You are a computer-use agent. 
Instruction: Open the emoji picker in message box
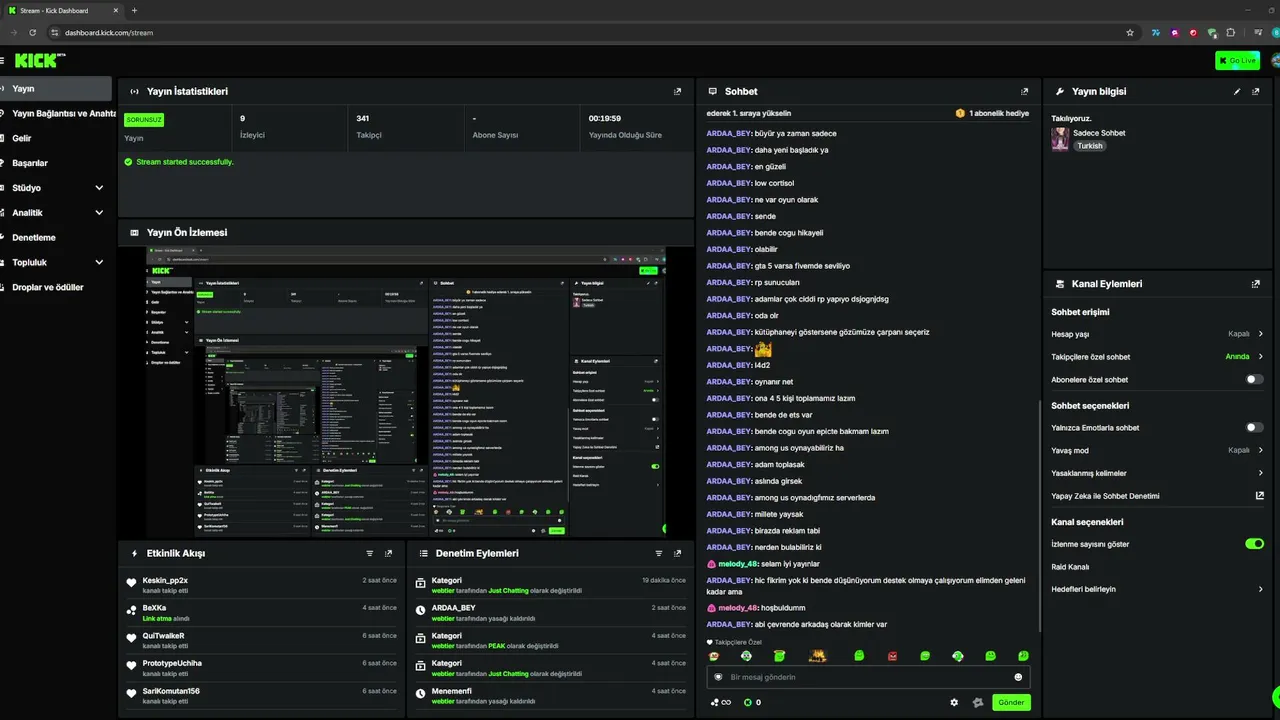click(1018, 677)
